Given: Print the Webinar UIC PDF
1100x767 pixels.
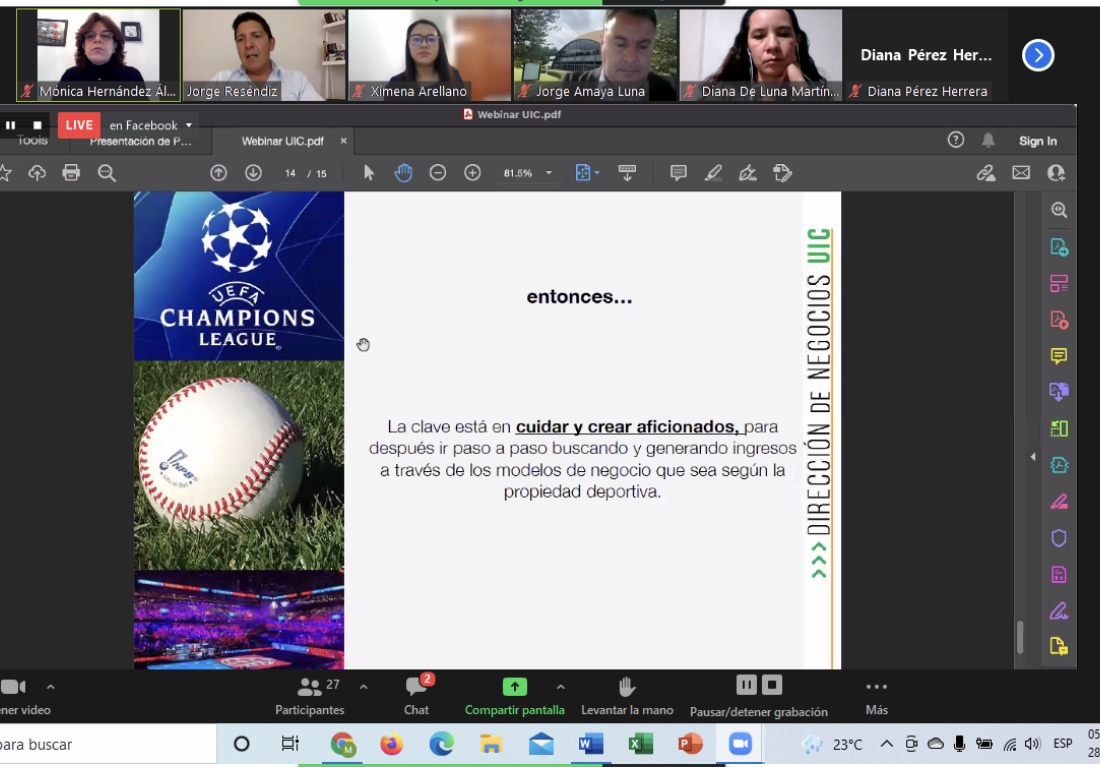Looking at the screenshot, I should pyautogui.click(x=71, y=173).
